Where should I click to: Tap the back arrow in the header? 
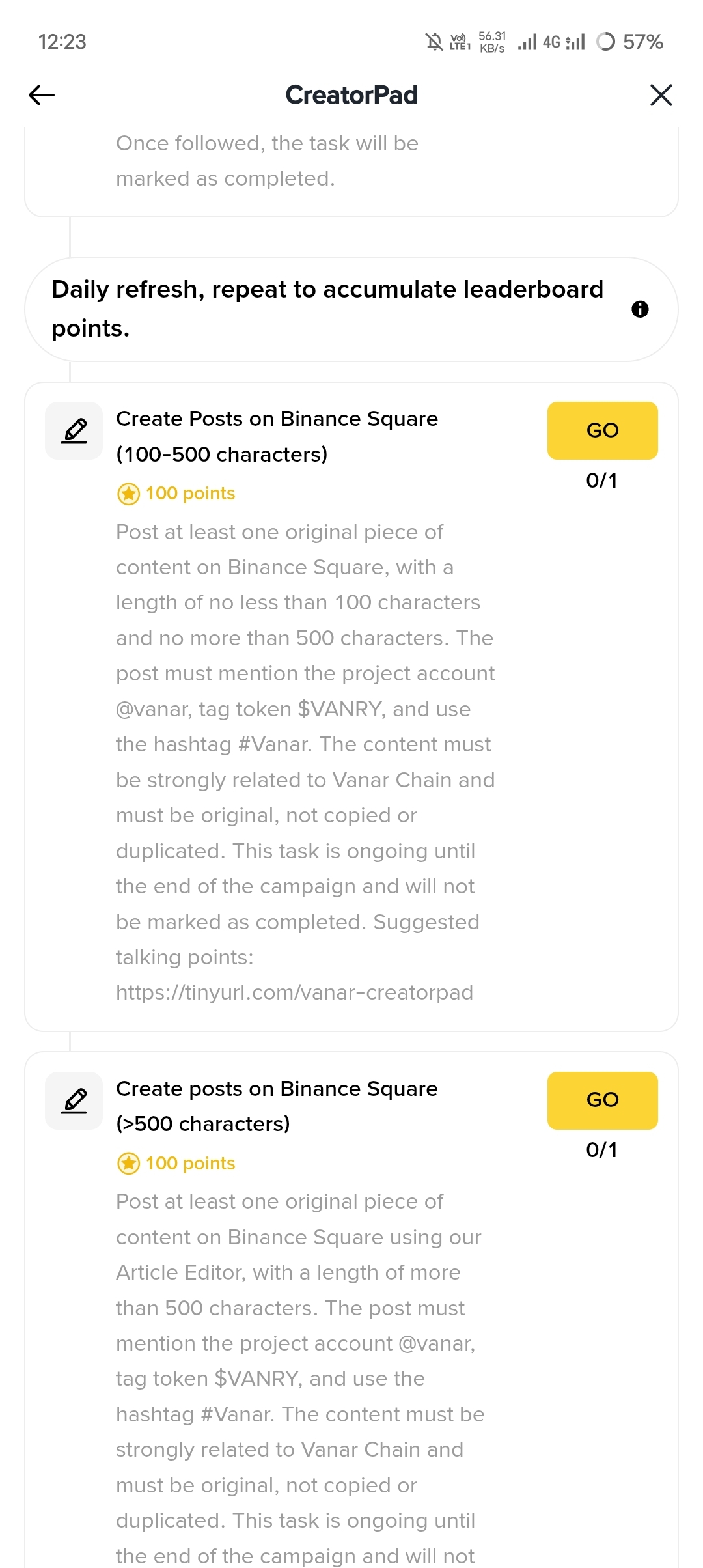point(42,95)
